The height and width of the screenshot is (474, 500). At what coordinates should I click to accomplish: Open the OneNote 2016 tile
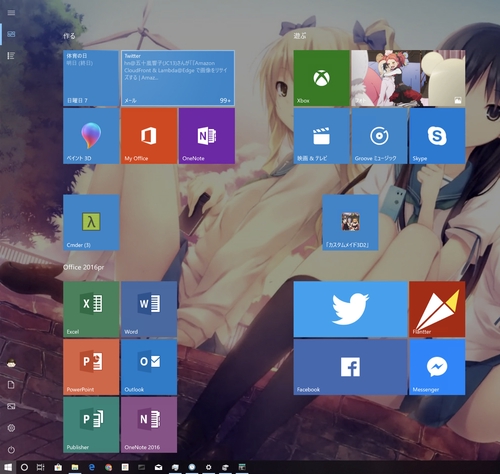[149, 425]
